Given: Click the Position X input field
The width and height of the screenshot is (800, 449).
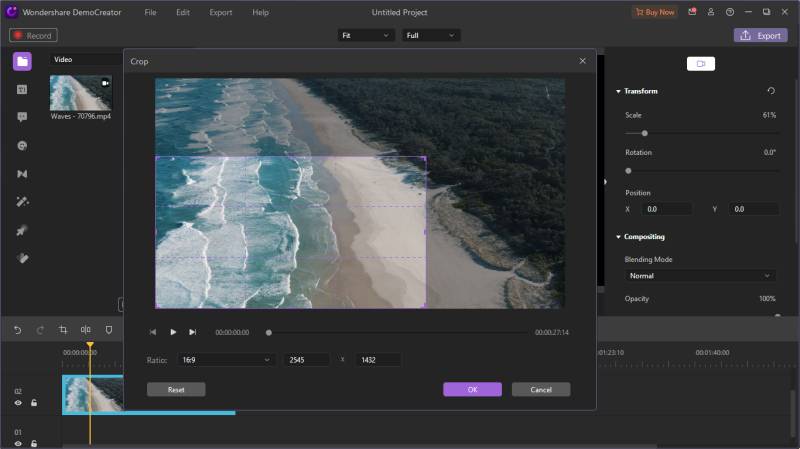Looking at the screenshot, I should click(666, 209).
